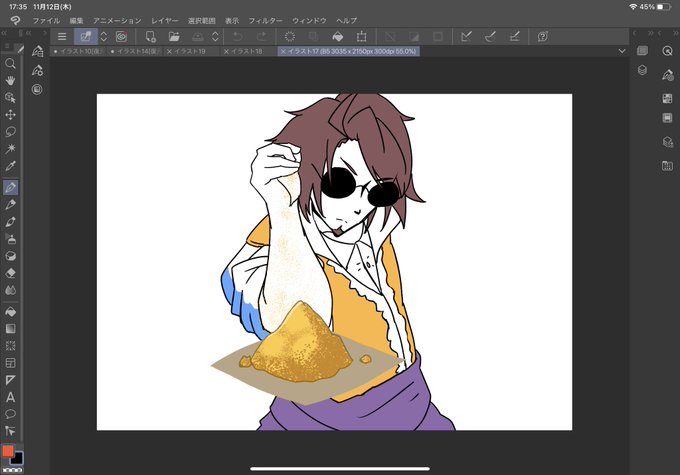Select the Hand move tool
This screenshot has width=680, height=475.
(10, 80)
